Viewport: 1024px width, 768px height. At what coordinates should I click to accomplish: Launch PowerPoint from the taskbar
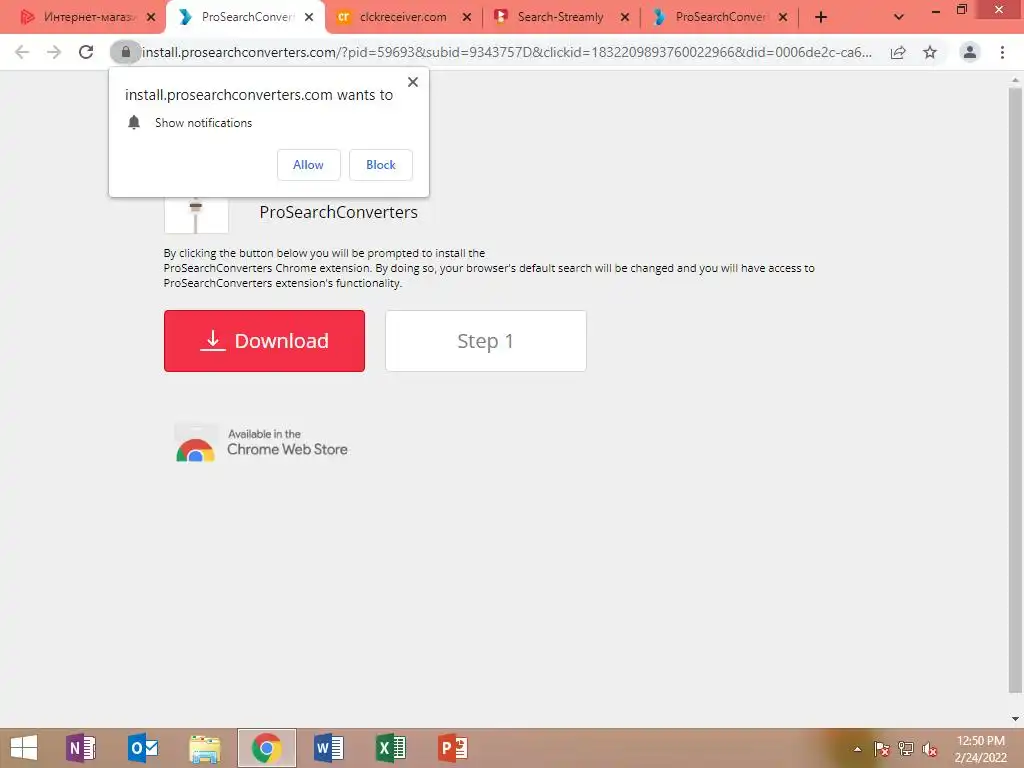[x=453, y=748]
